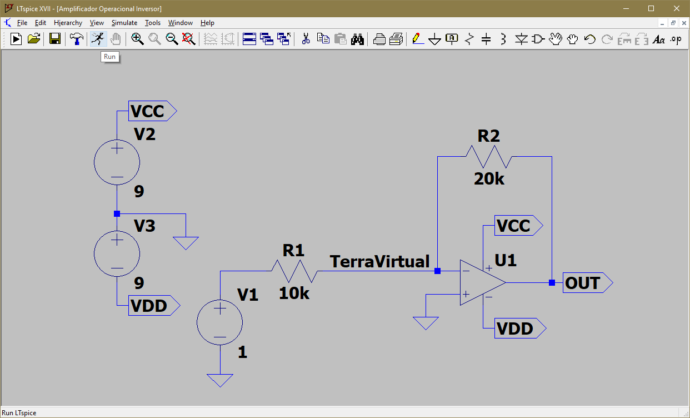
Task: Open the Find binoculars tool
Action: coord(355,39)
